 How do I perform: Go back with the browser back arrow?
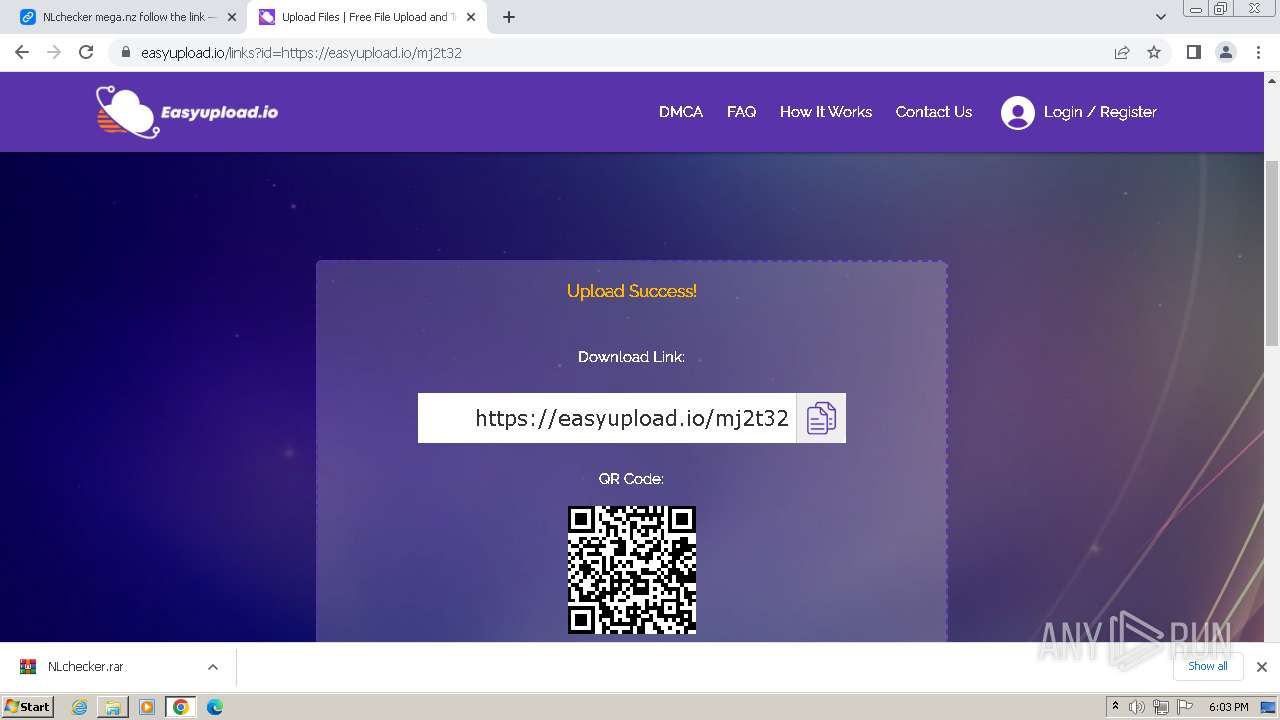pyautogui.click(x=22, y=52)
